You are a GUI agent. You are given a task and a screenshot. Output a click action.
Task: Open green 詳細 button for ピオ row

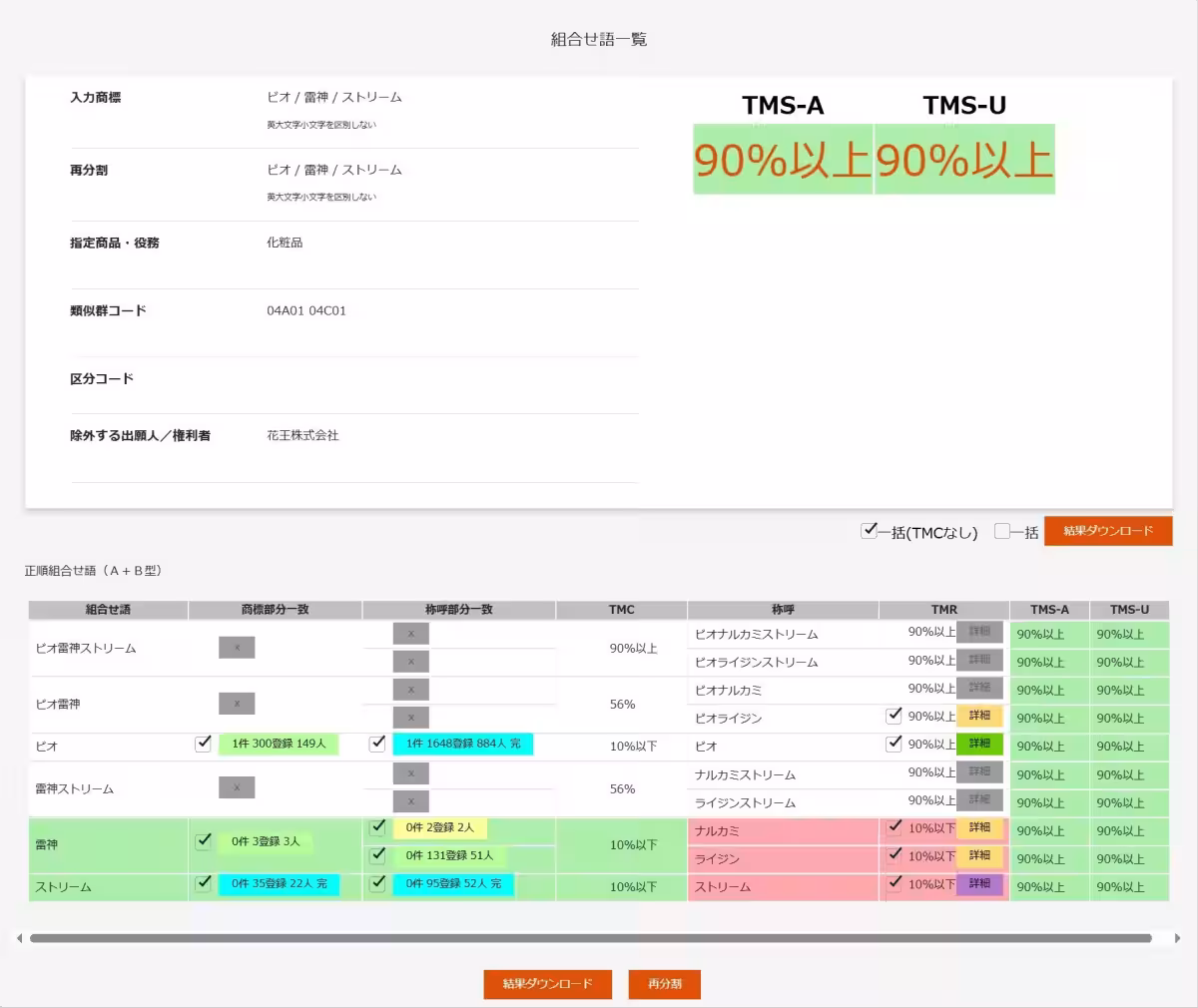[979, 744]
